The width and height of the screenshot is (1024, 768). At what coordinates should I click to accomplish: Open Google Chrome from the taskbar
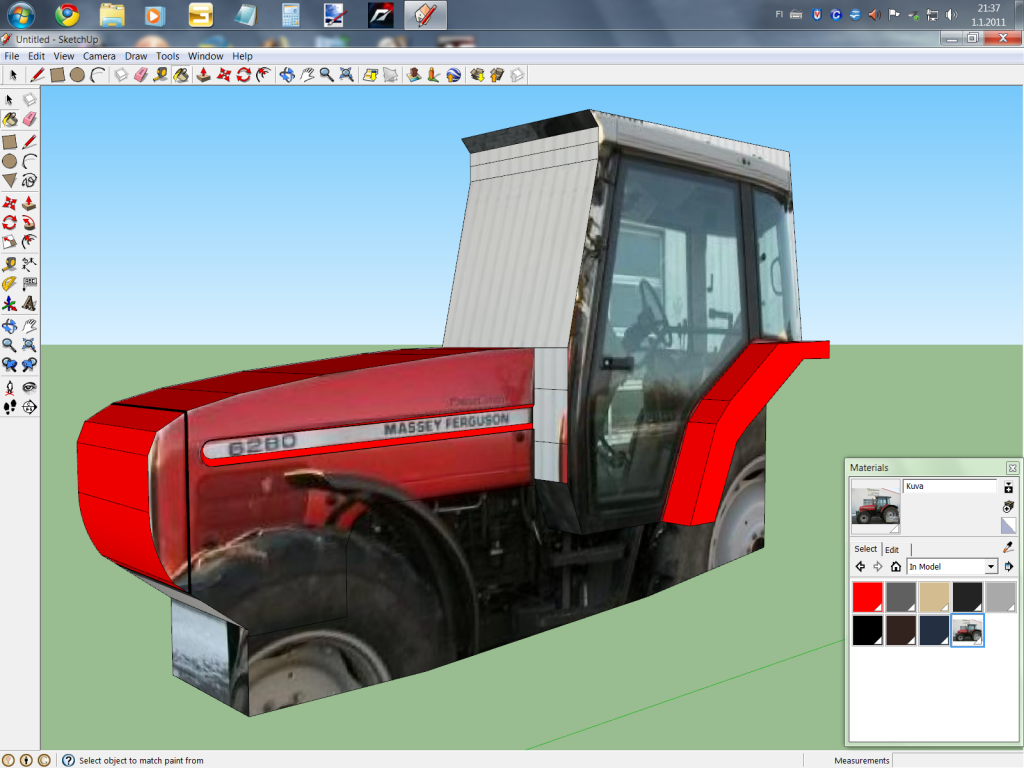pyautogui.click(x=67, y=14)
